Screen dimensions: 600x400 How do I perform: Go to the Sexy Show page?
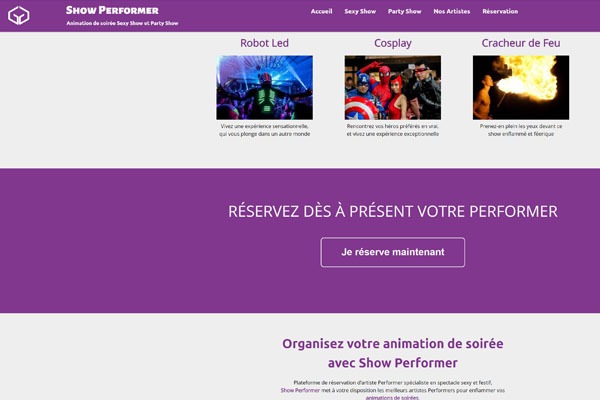[x=360, y=11]
